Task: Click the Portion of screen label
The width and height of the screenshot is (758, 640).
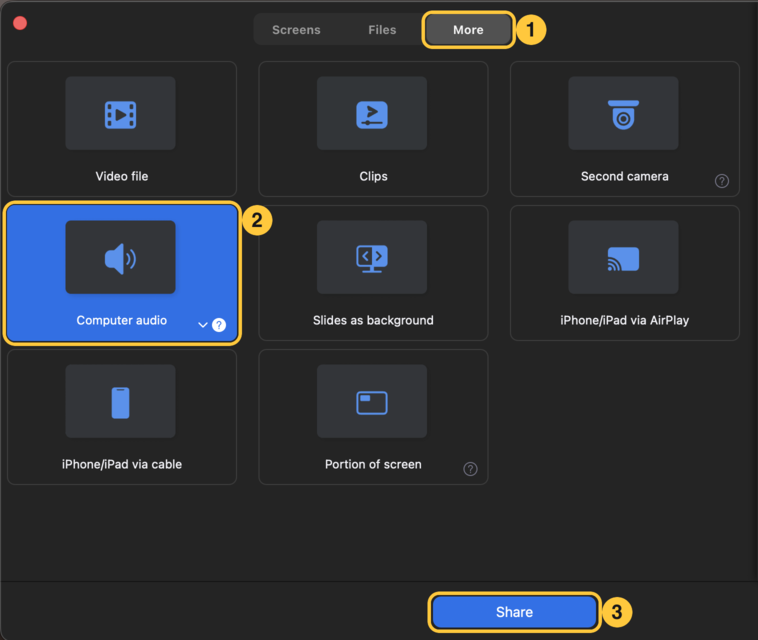Action: [x=373, y=465]
